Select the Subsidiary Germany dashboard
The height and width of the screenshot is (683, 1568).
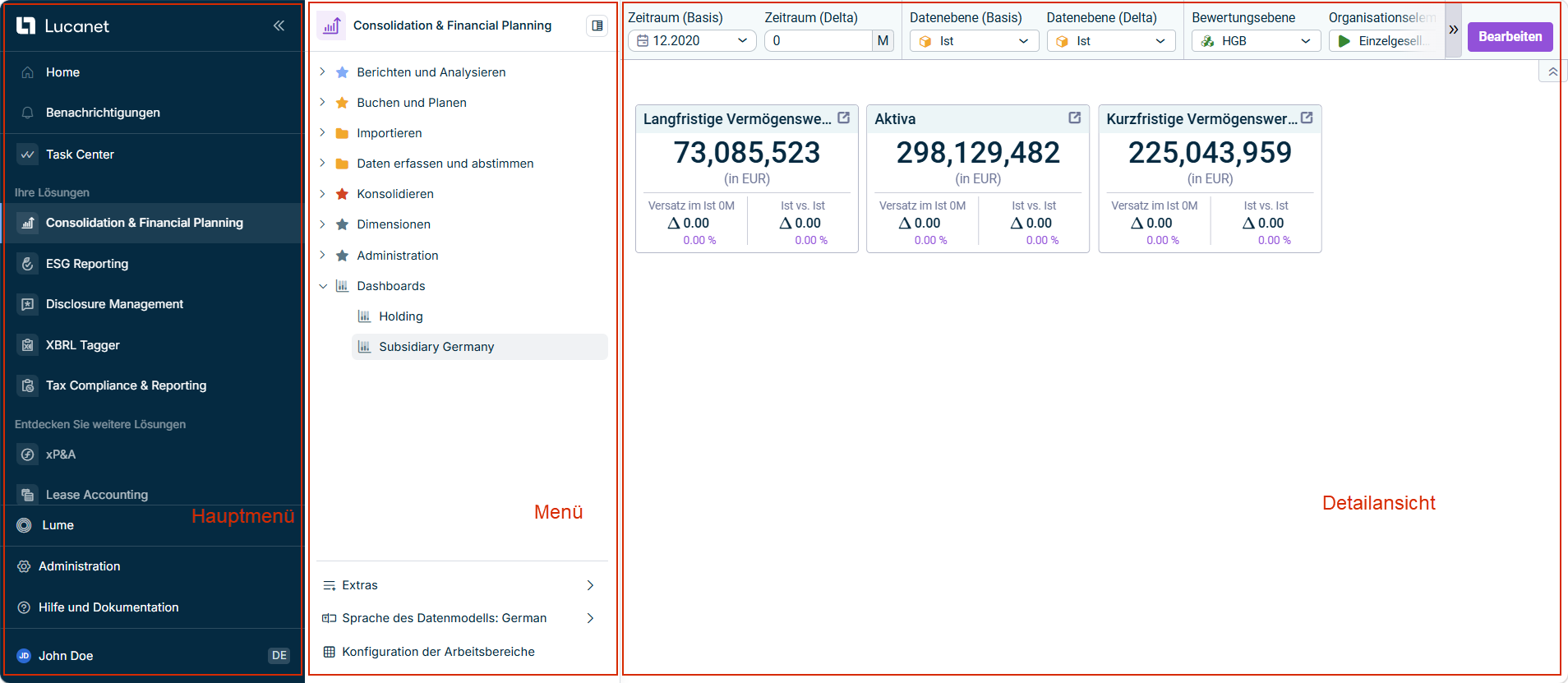pos(480,347)
